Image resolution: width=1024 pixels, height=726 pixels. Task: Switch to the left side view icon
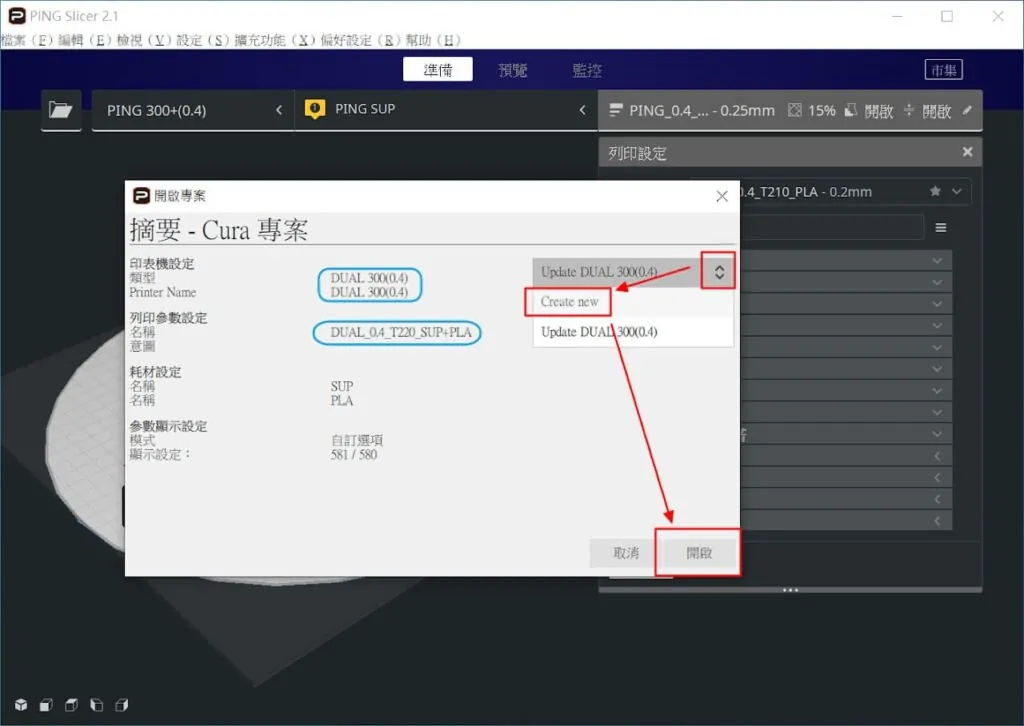click(x=97, y=704)
